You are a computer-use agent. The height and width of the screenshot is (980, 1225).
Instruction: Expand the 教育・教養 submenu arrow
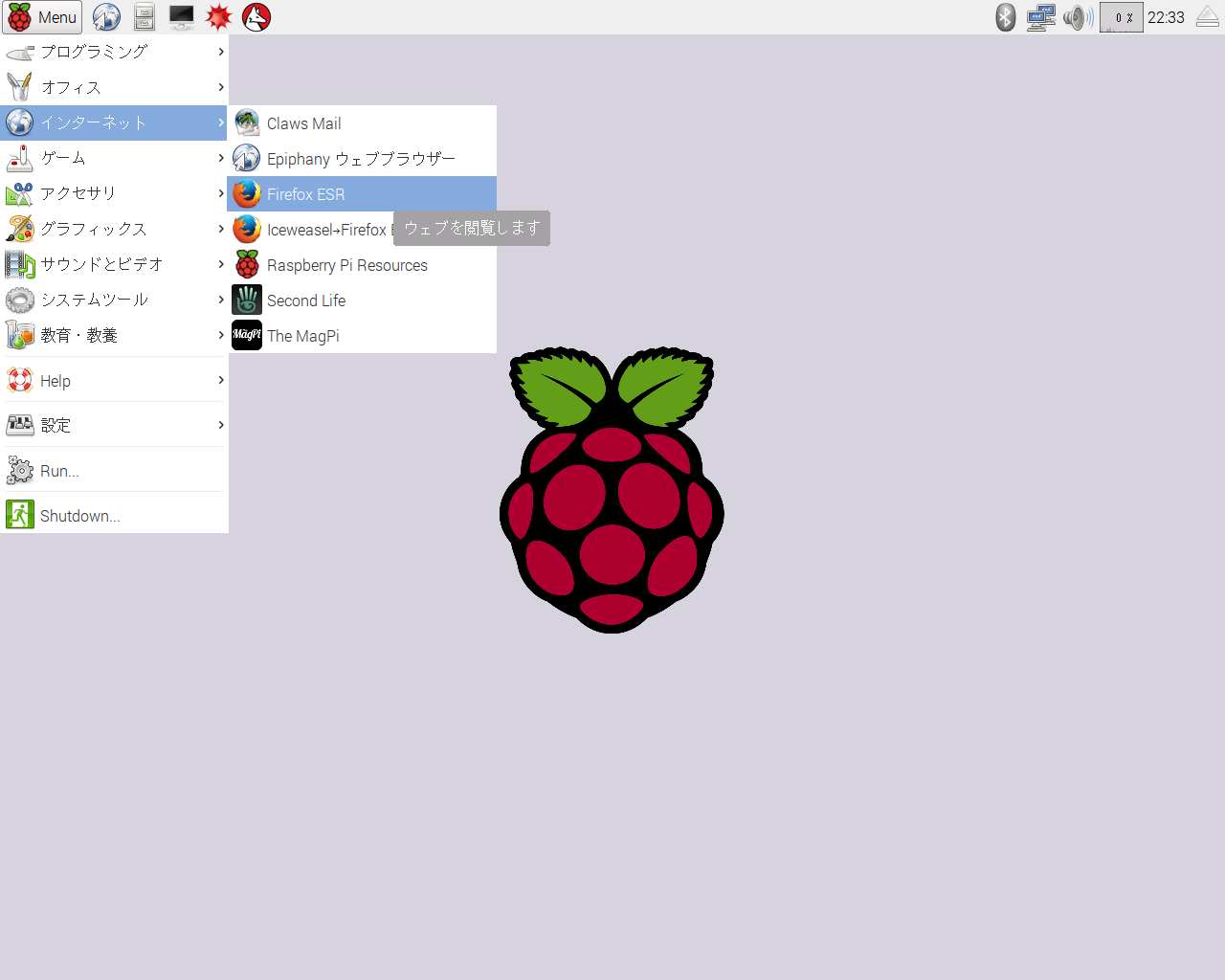click(221, 335)
